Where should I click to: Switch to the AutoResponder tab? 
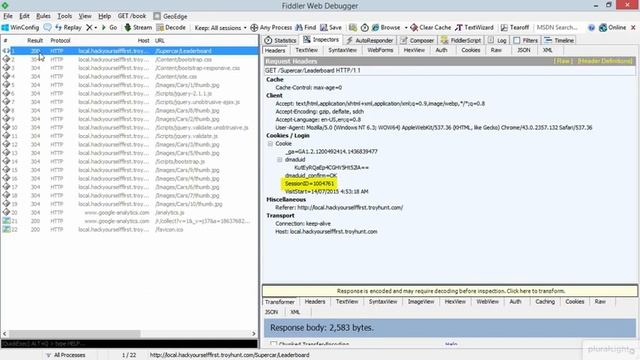point(370,40)
